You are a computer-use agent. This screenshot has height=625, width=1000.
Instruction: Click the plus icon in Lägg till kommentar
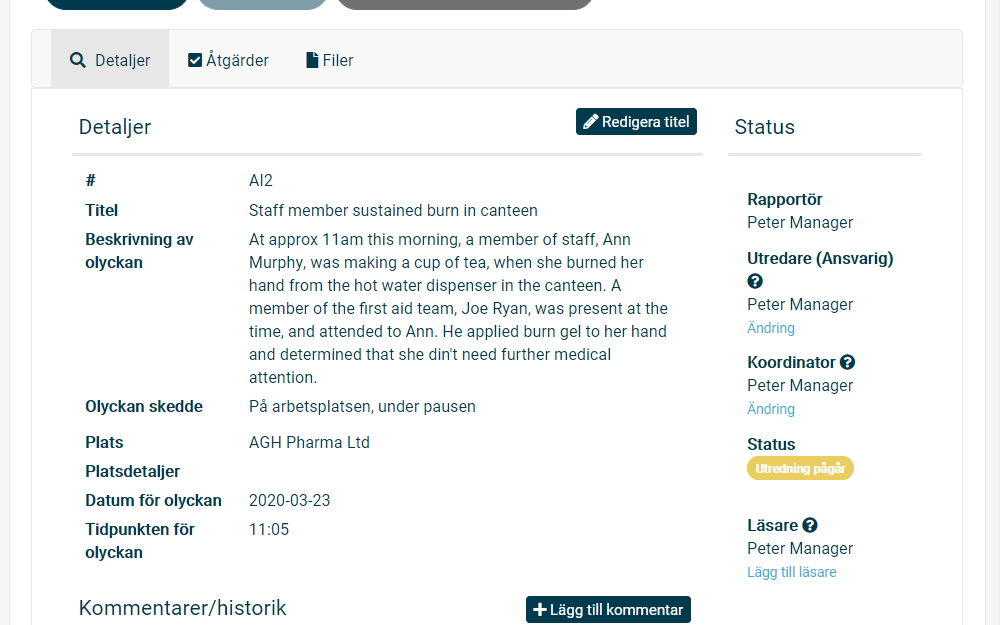(540, 610)
